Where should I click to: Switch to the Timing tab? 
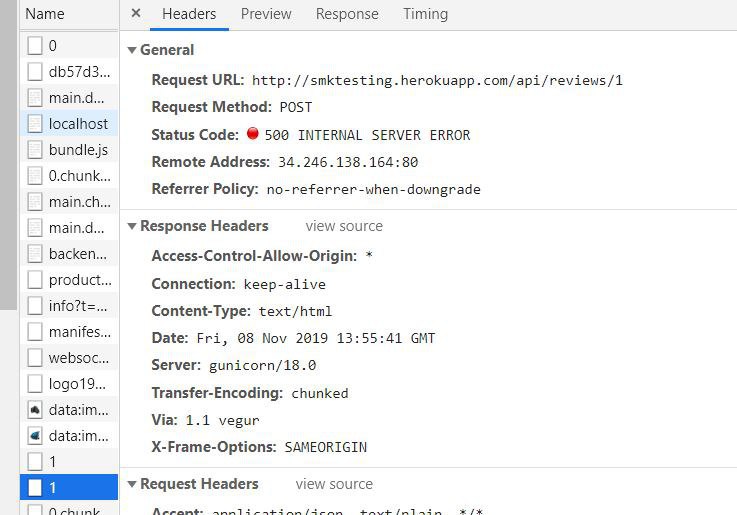(425, 14)
